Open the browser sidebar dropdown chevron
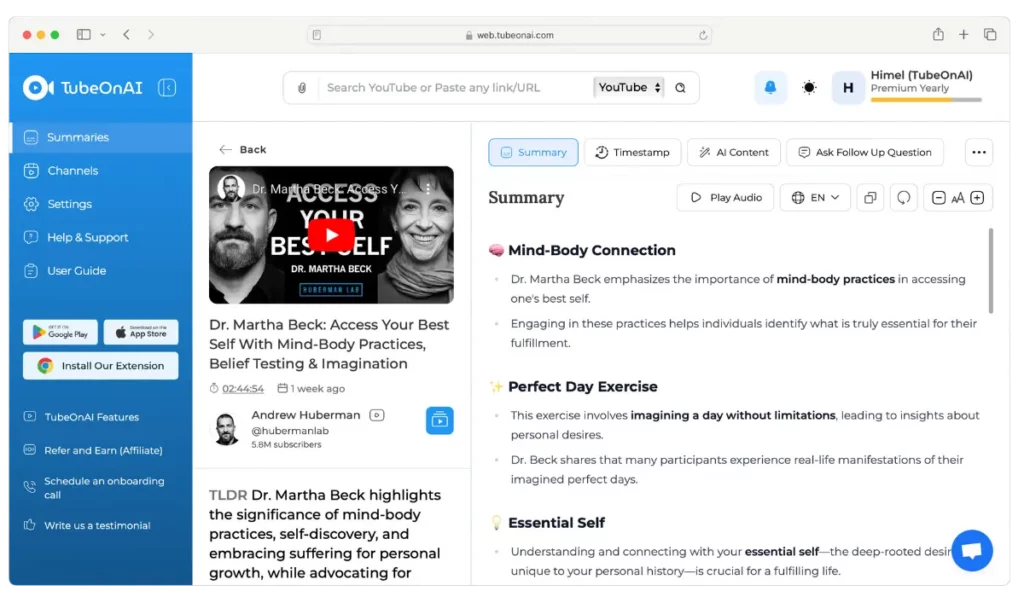The height and width of the screenshot is (597, 1024). (103, 35)
